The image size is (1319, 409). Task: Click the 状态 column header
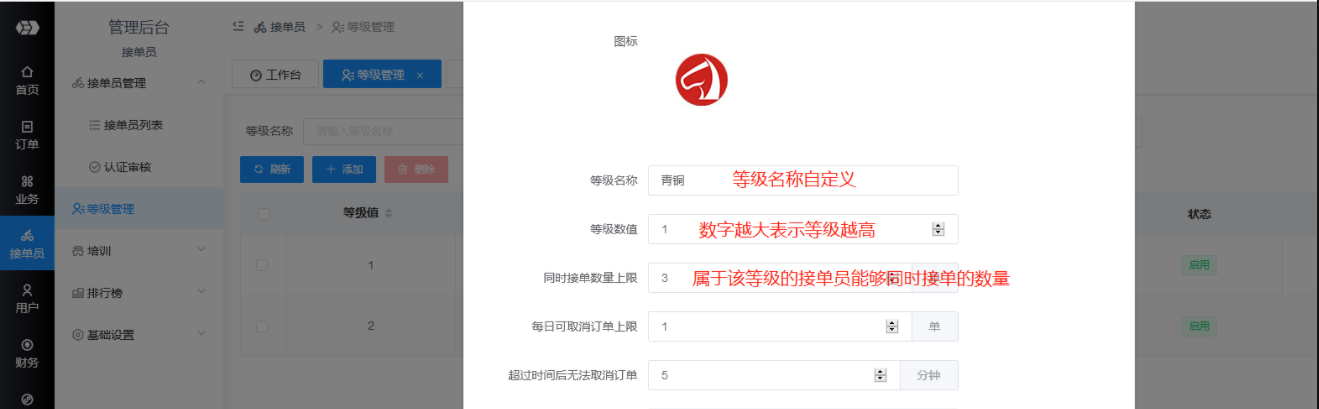(1199, 214)
